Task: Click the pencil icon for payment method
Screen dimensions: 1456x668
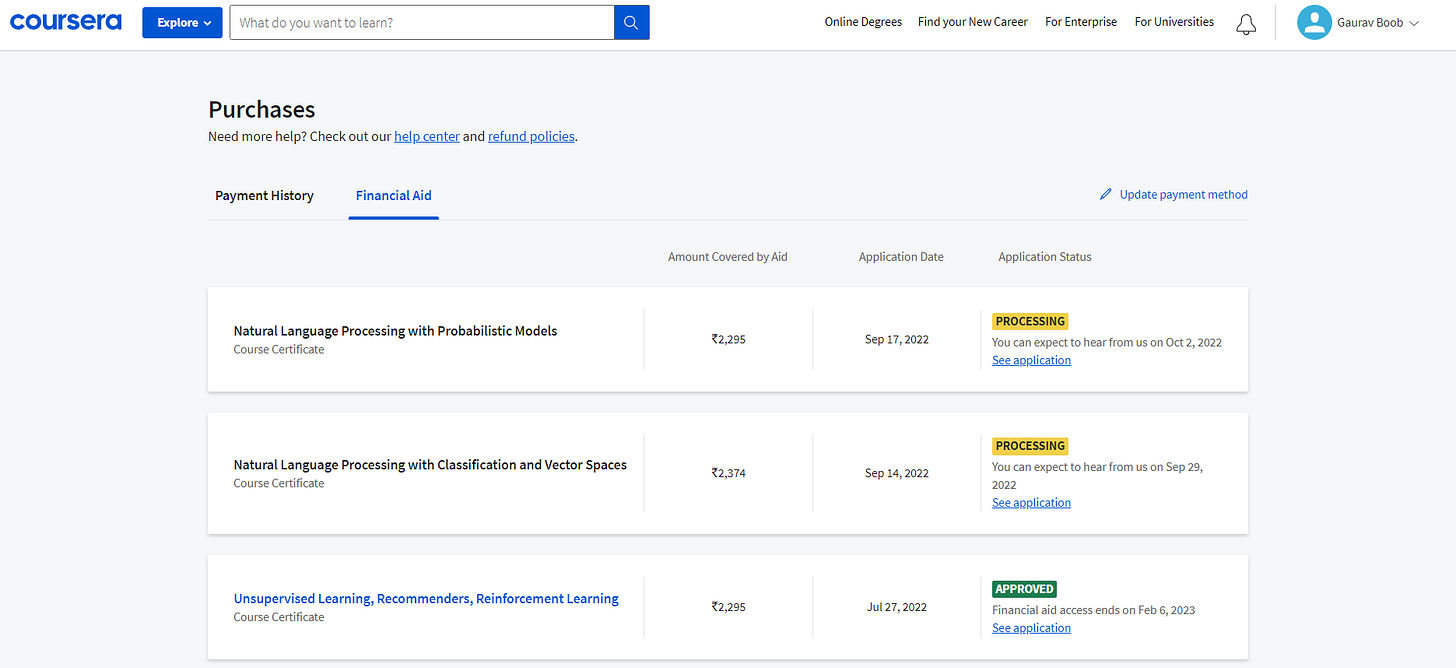Action: pos(1105,195)
